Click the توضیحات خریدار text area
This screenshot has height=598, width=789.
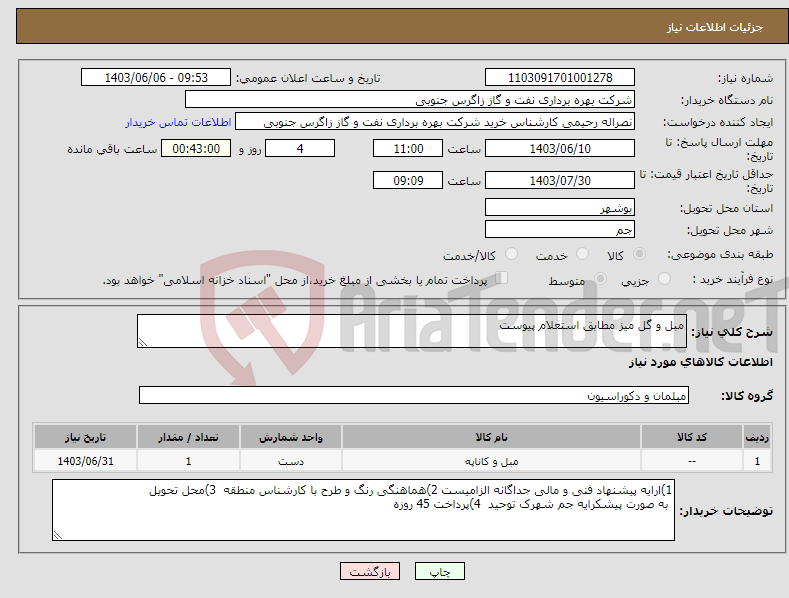pos(363,510)
